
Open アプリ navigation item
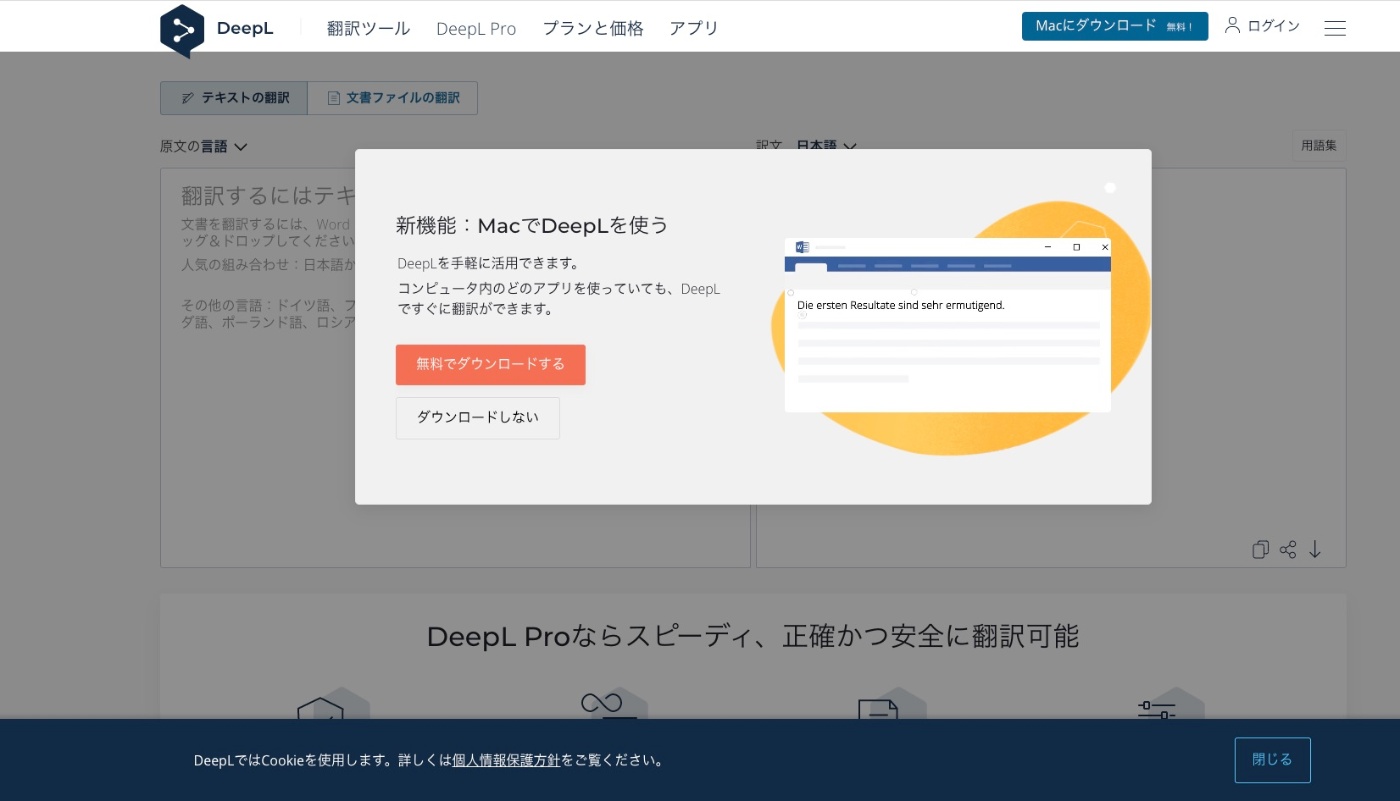tap(694, 28)
